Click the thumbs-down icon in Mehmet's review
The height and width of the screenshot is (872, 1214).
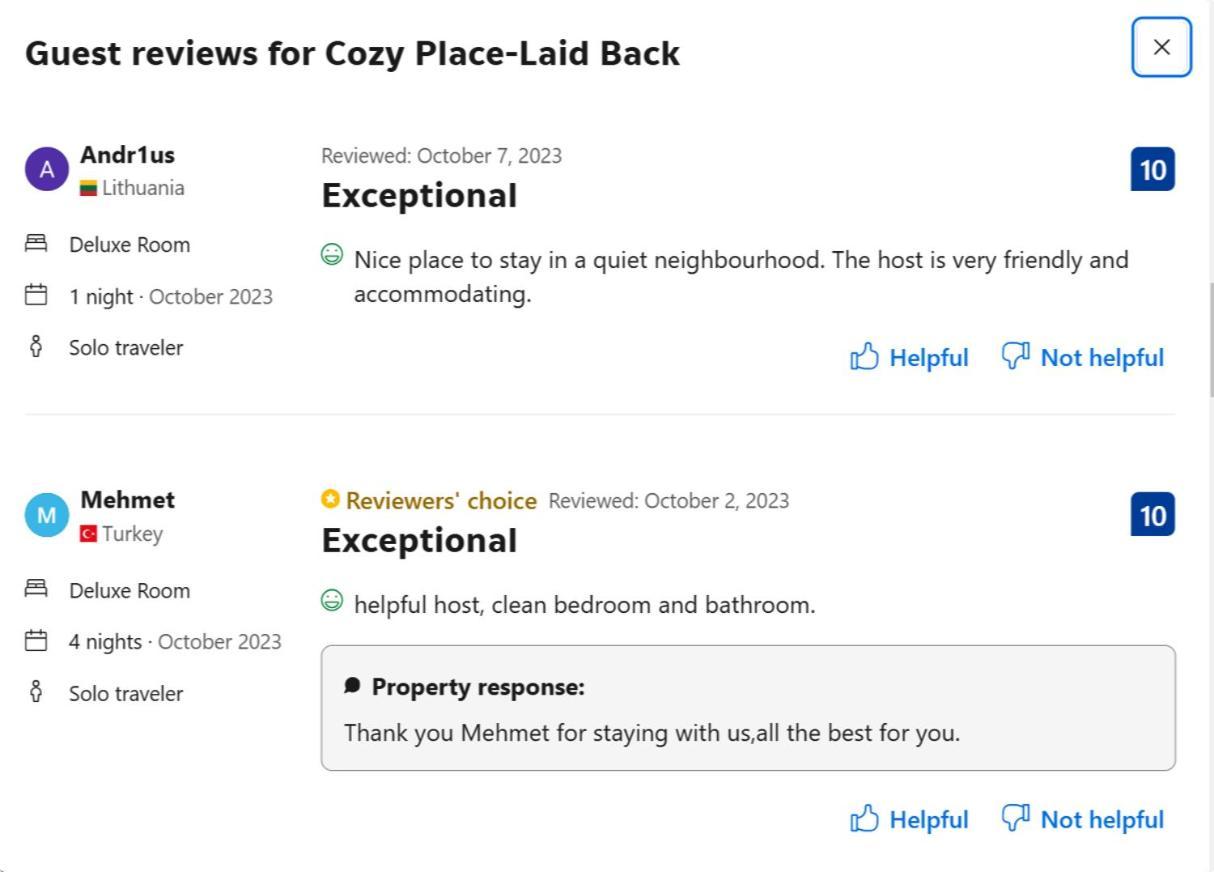[1016, 818]
